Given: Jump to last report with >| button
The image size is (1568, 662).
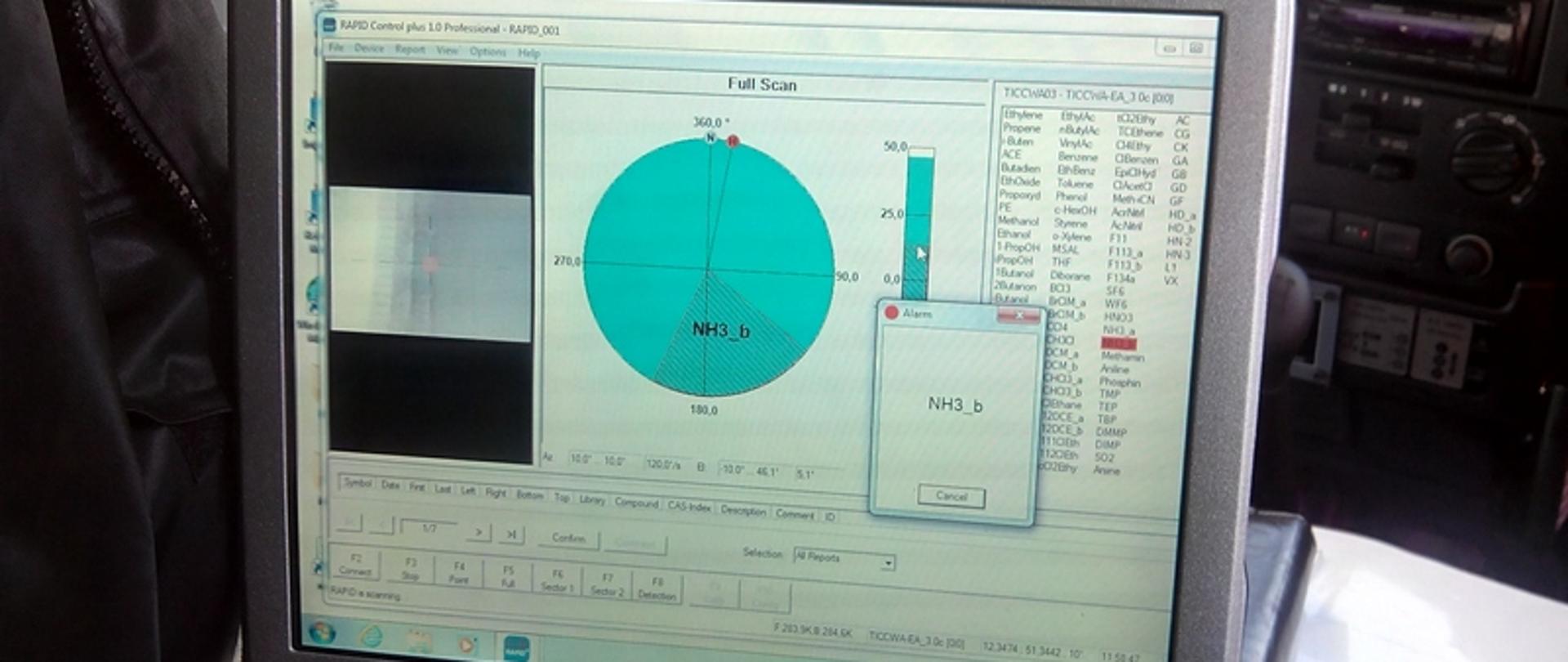Looking at the screenshot, I should [x=510, y=535].
